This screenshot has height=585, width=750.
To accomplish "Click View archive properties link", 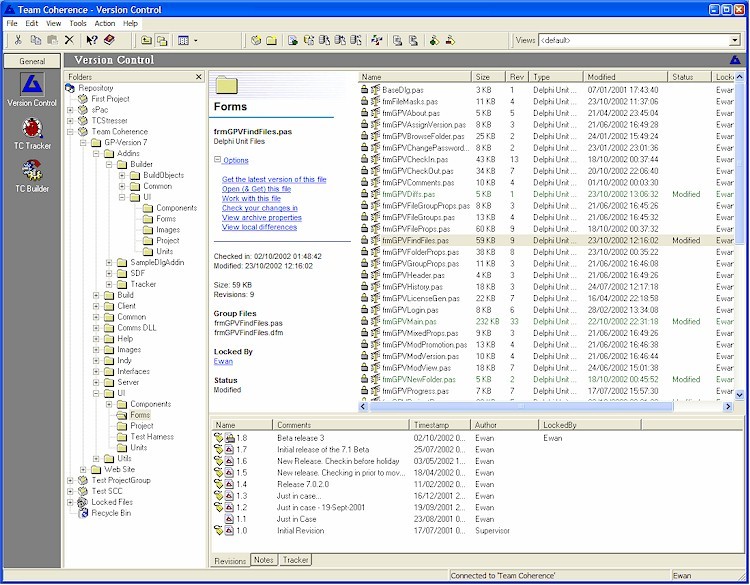I will point(262,218).
